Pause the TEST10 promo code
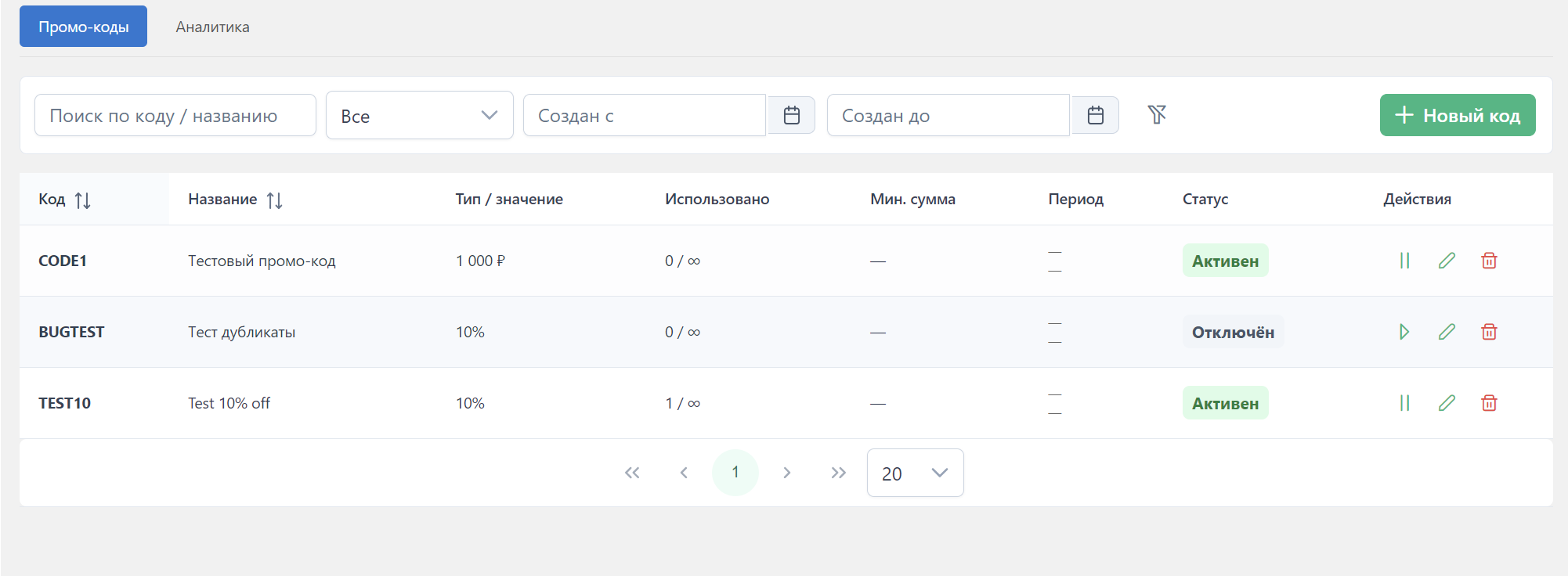Viewport: 1568px width, 576px height. [1404, 403]
